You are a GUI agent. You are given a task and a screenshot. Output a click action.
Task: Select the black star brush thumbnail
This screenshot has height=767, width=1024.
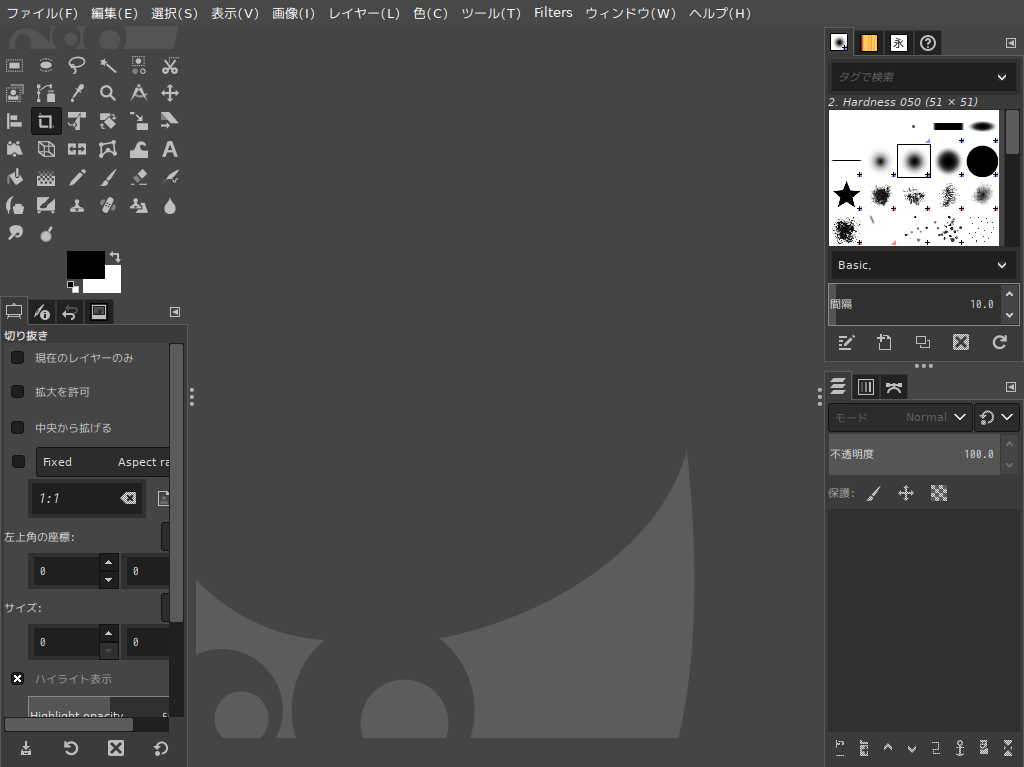[x=846, y=195]
